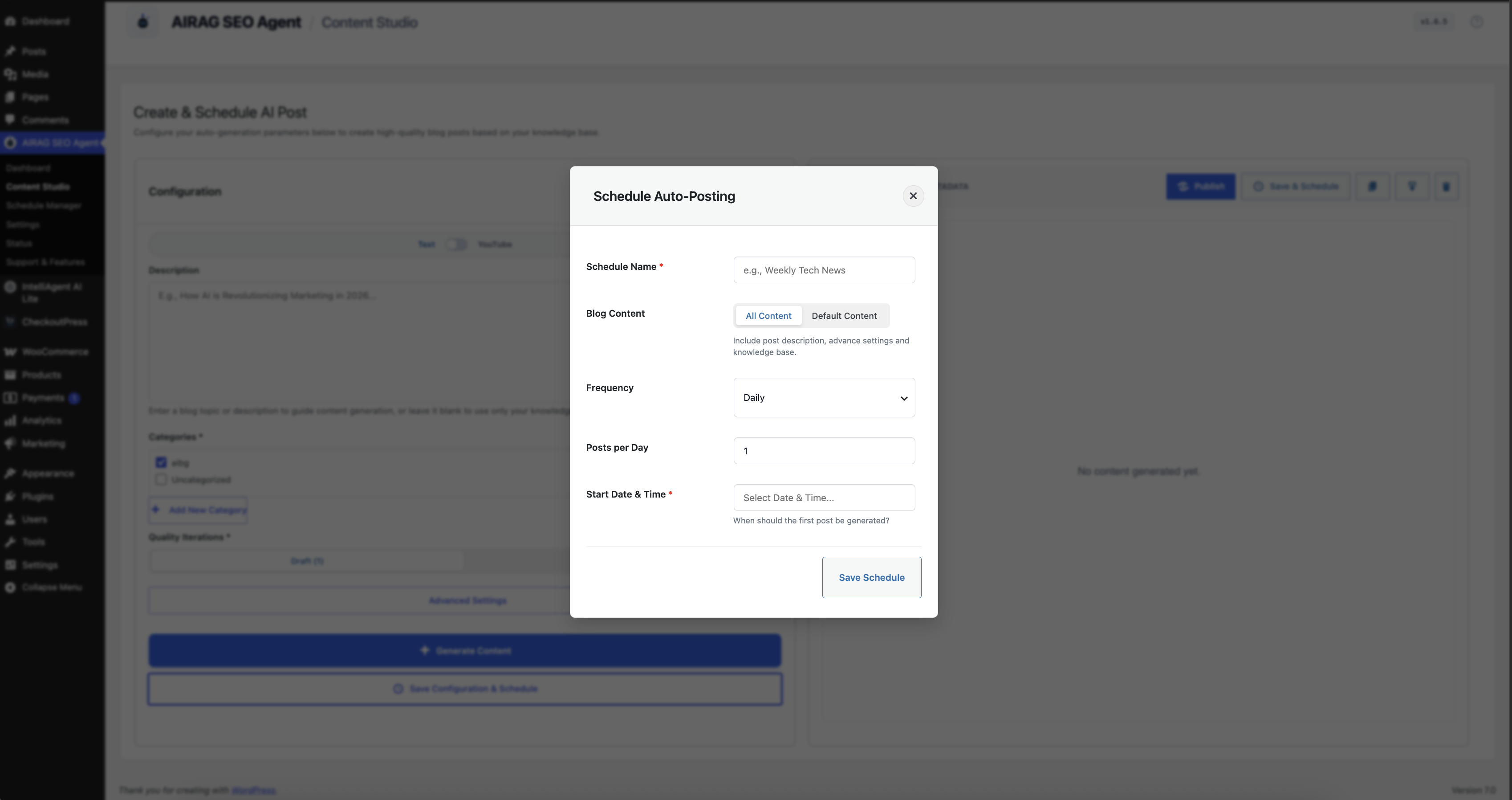This screenshot has width=1512, height=800.
Task: Open the Start Date & Time picker field
Action: pos(824,498)
